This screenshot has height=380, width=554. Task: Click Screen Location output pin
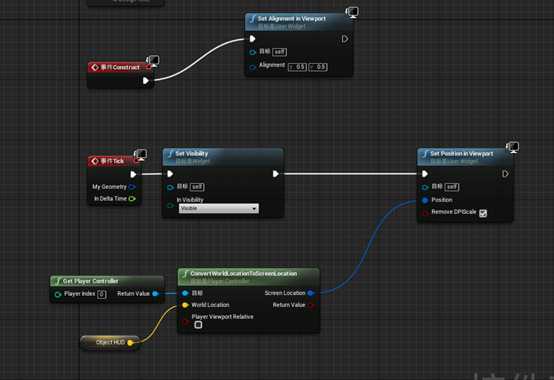311,293
